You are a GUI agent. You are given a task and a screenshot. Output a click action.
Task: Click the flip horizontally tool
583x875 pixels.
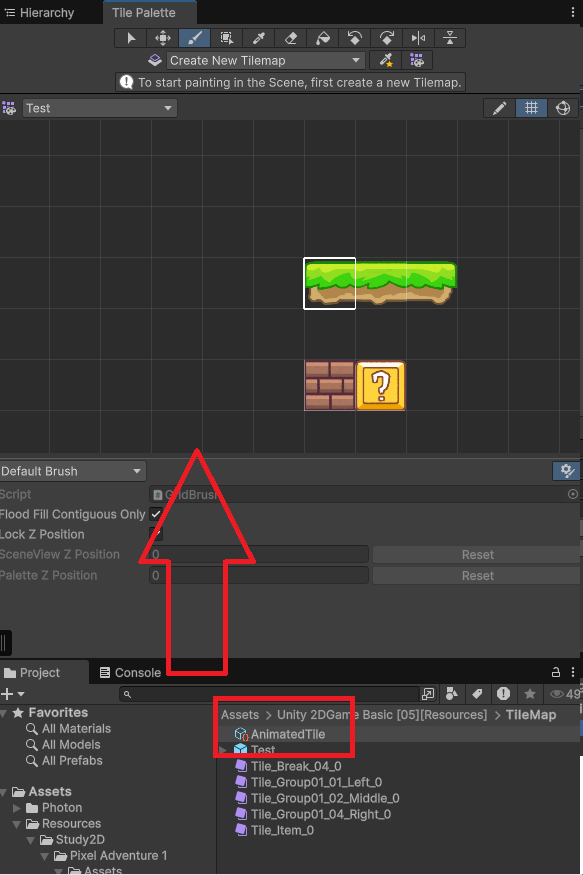click(x=418, y=38)
